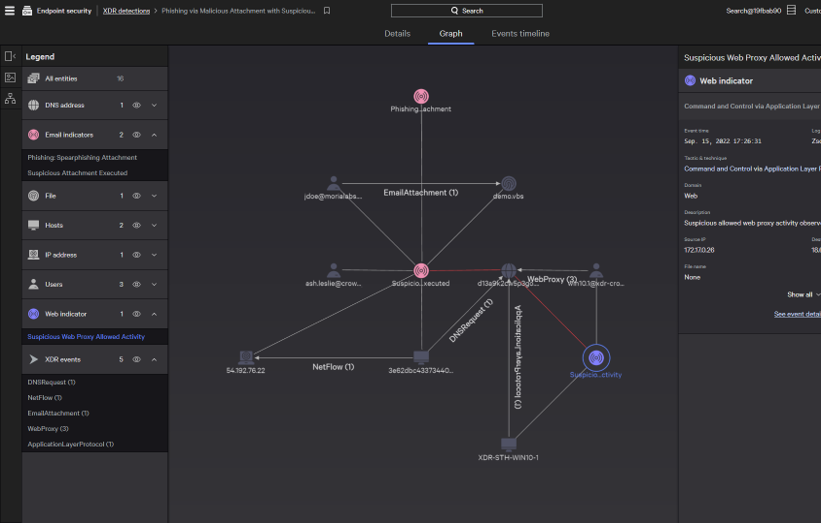
Task: Select the demo.vbs file node
Action: (x=509, y=184)
